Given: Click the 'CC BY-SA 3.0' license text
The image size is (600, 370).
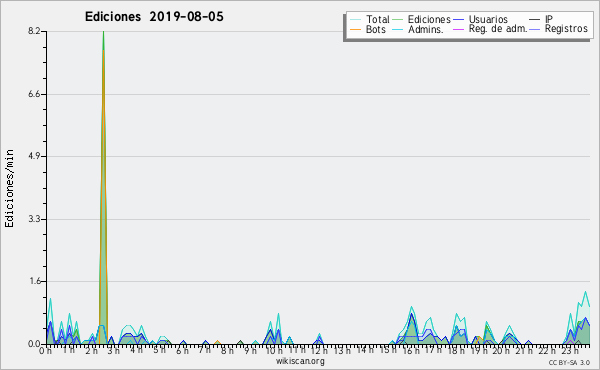Looking at the screenshot, I should tap(569, 362).
